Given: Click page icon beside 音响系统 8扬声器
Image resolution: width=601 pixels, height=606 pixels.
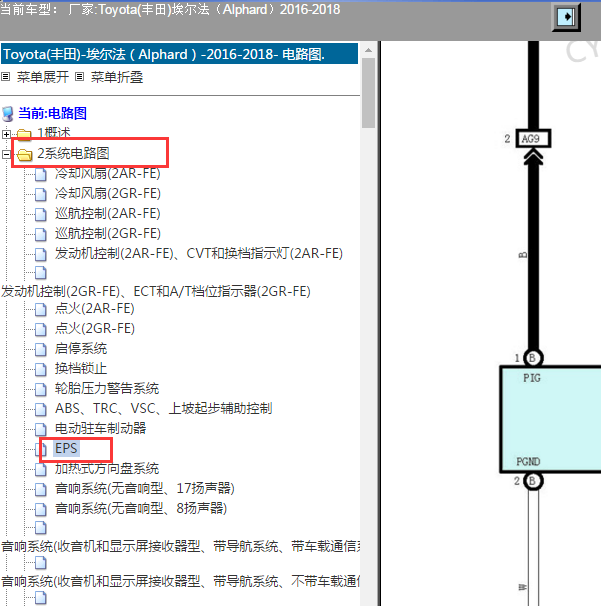Looking at the screenshot, I should (41, 509).
